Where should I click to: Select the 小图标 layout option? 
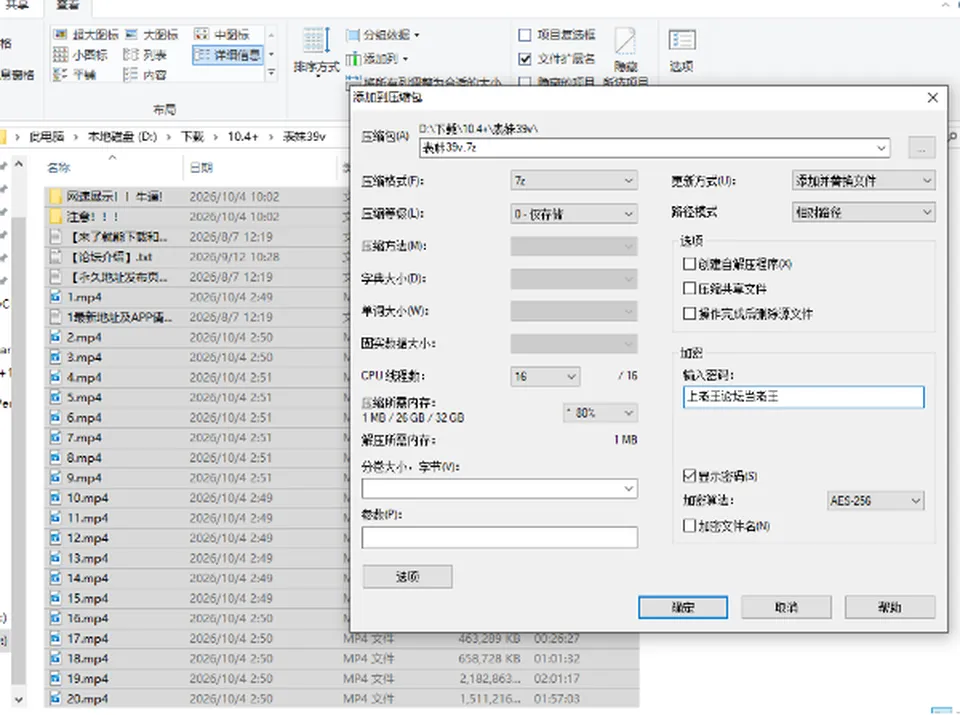[x=80, y=55]
